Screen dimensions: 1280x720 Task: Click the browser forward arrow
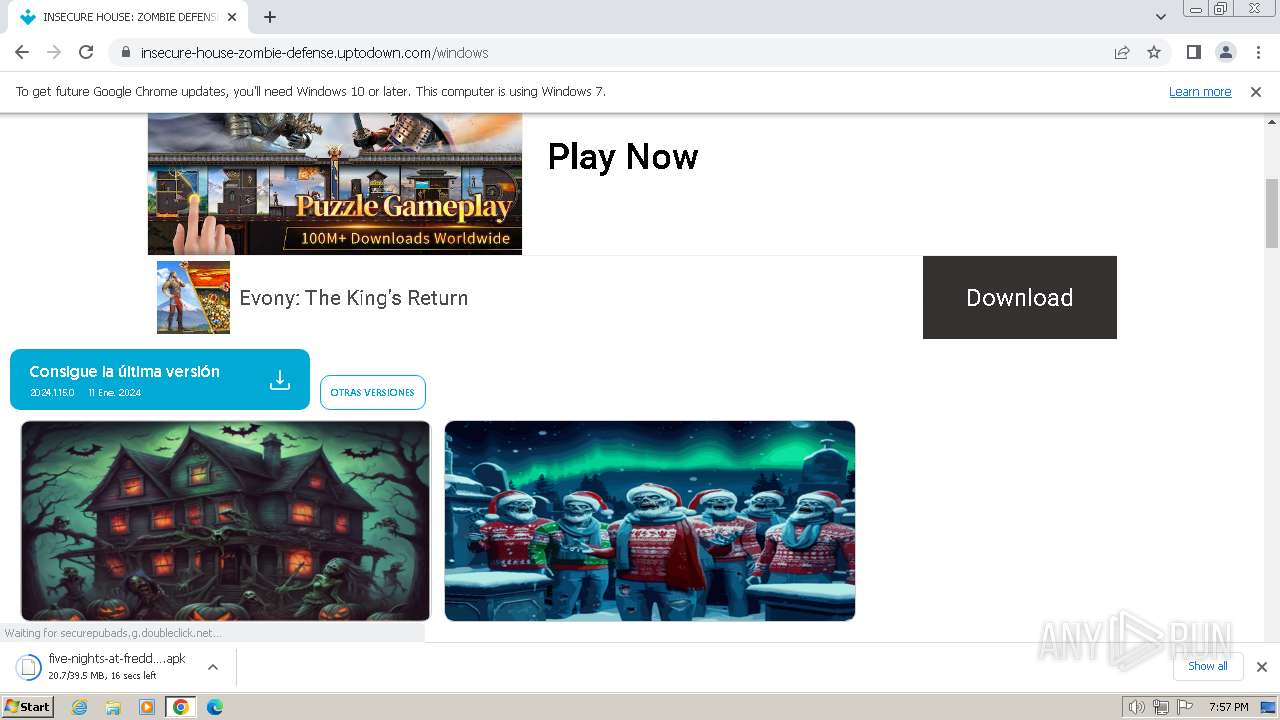coord(54,52)
